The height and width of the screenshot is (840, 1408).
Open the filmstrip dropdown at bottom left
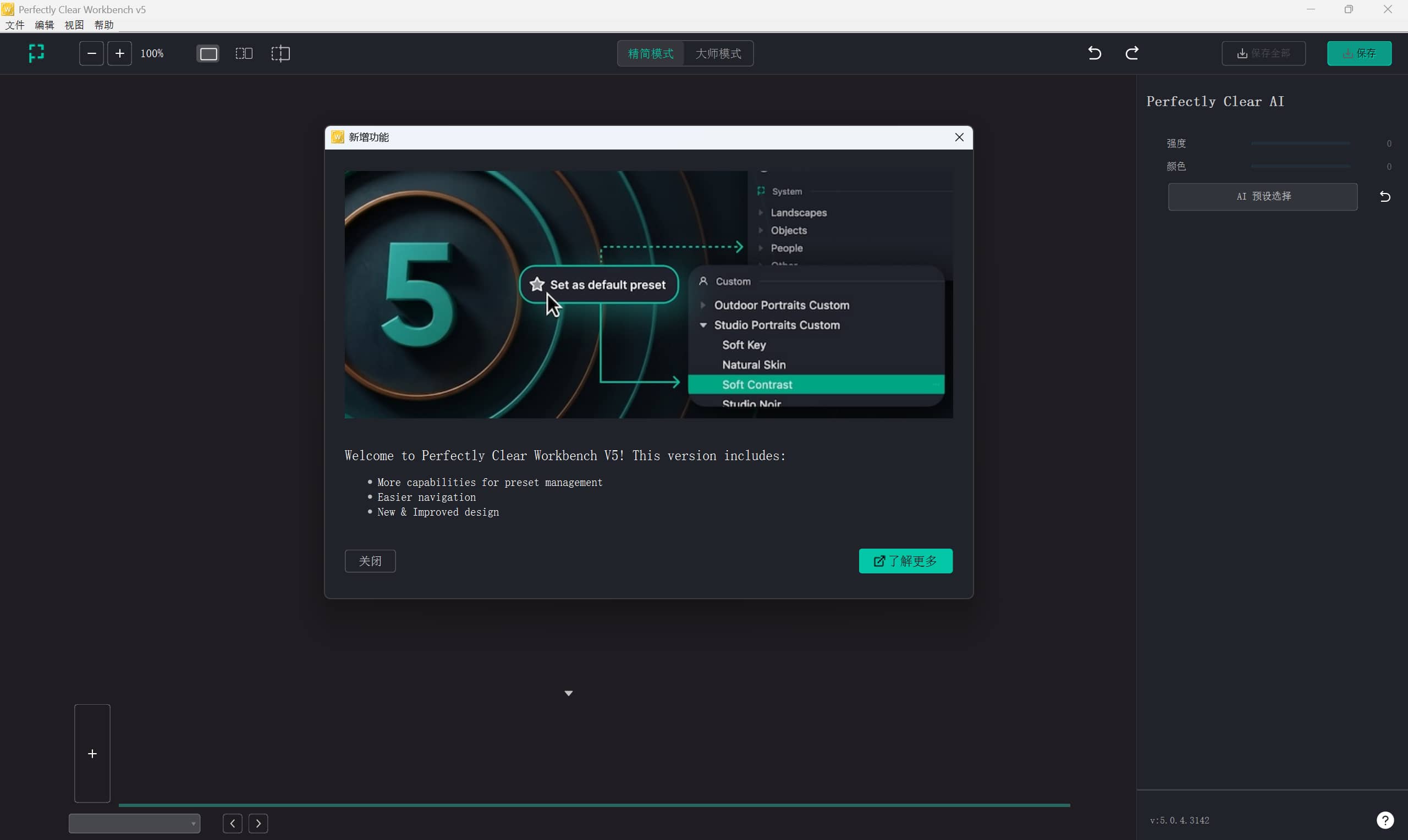pos(134,823)
